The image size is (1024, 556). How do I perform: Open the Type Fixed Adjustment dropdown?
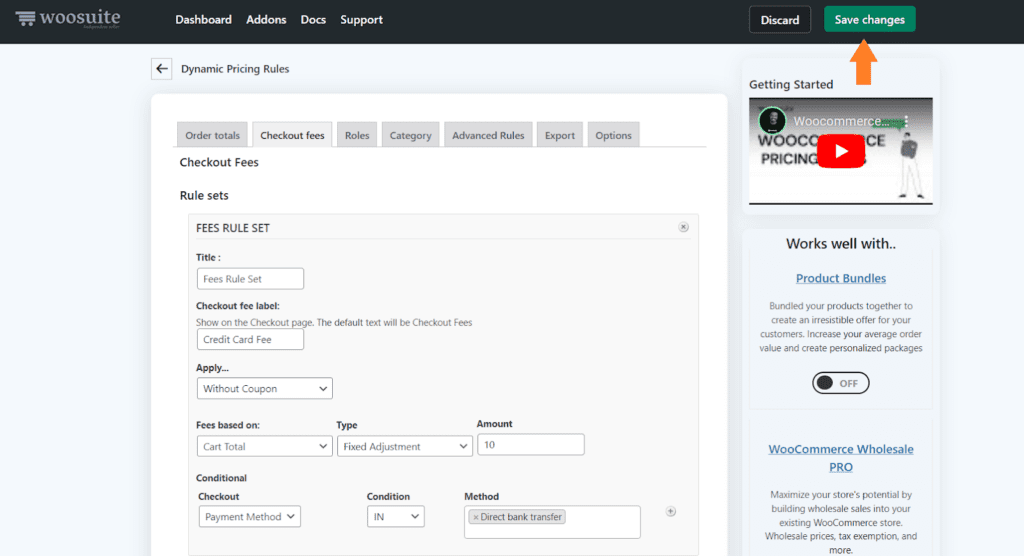coord(405,446)
